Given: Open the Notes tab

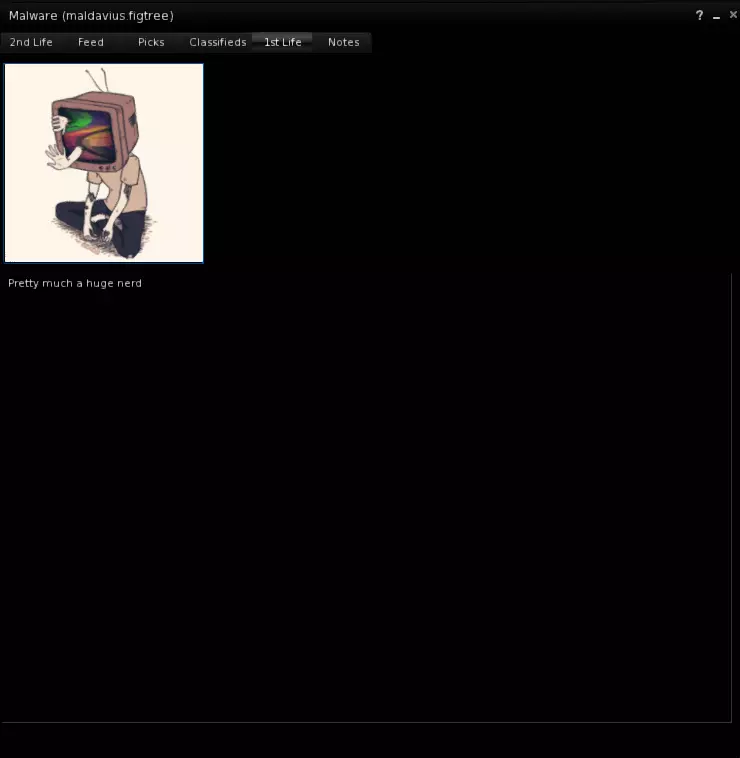Looking at the screenshot, I should tap(344, 42).
